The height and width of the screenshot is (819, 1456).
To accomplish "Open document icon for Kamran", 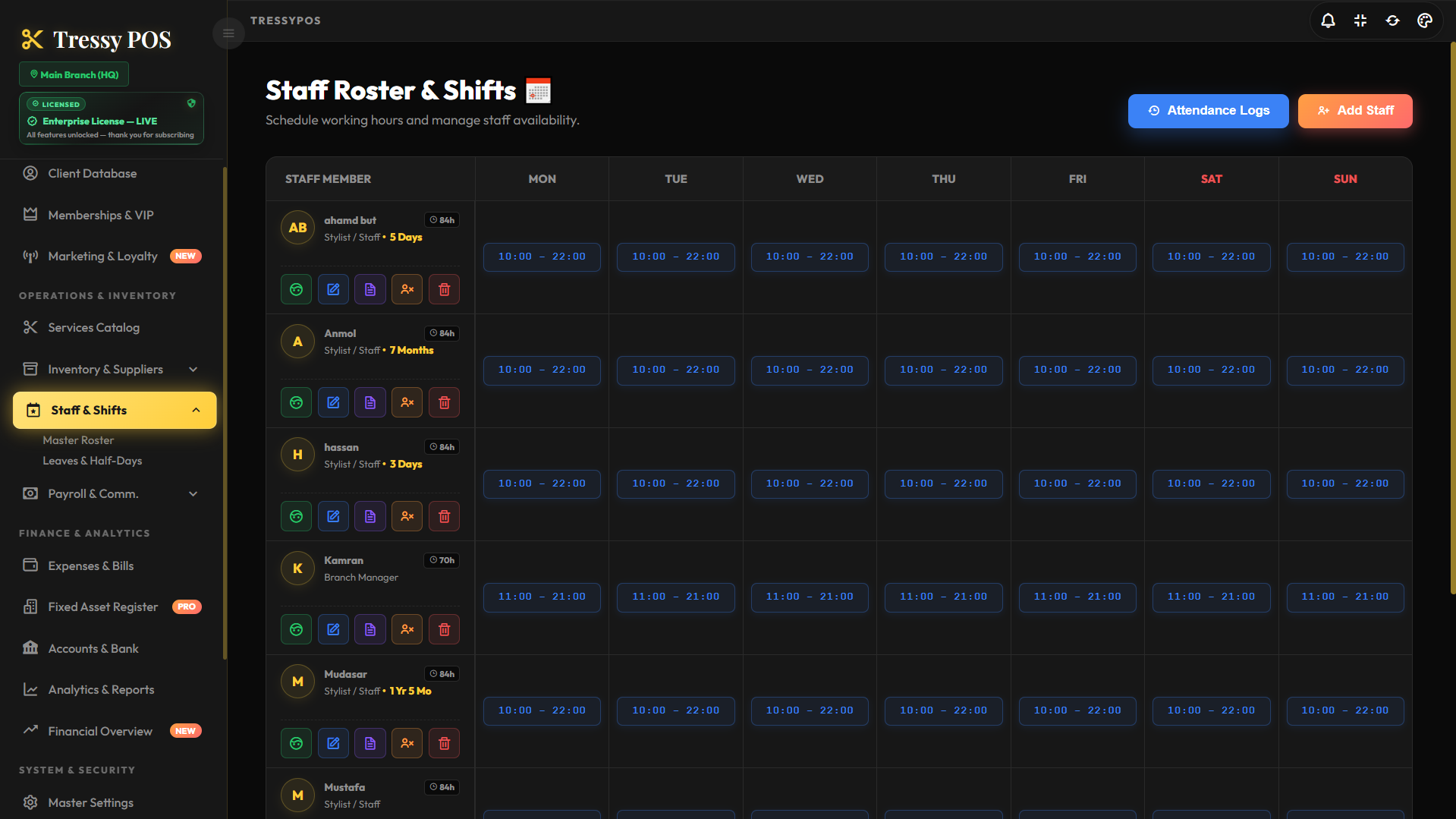I will point(370,629).
